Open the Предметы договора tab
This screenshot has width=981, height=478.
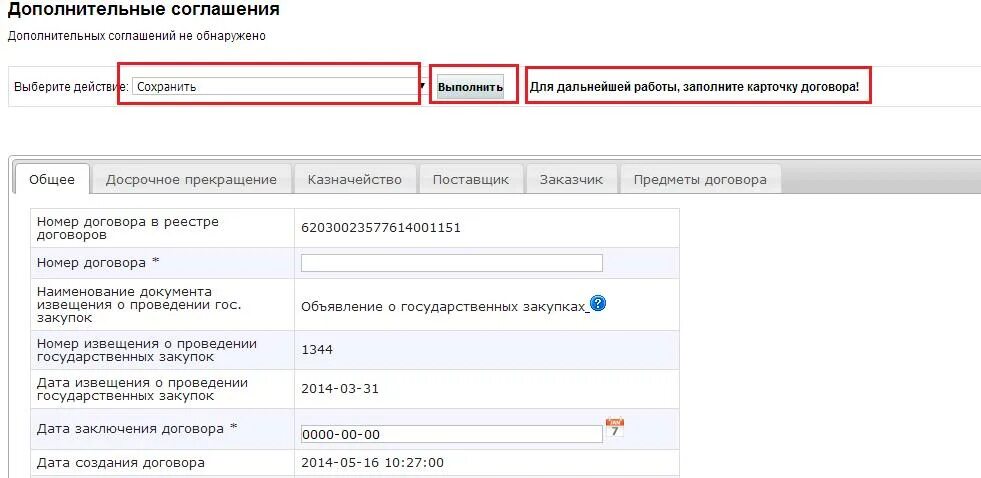[700, 180]
